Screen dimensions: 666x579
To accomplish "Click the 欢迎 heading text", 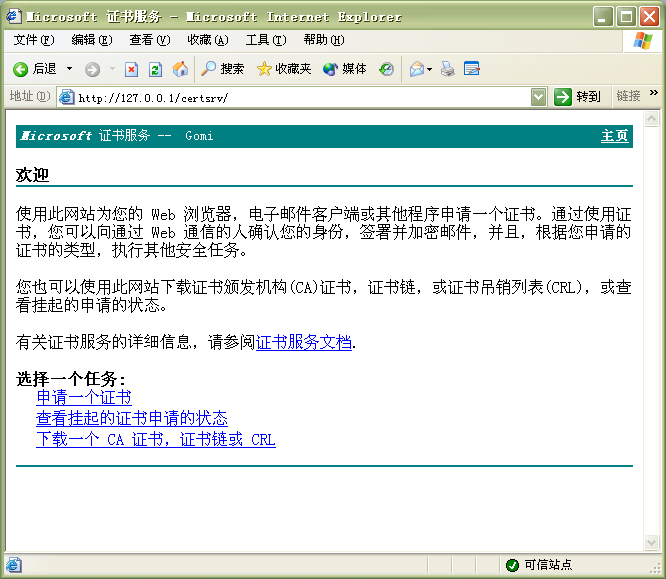I will click(x=32, y=175).
